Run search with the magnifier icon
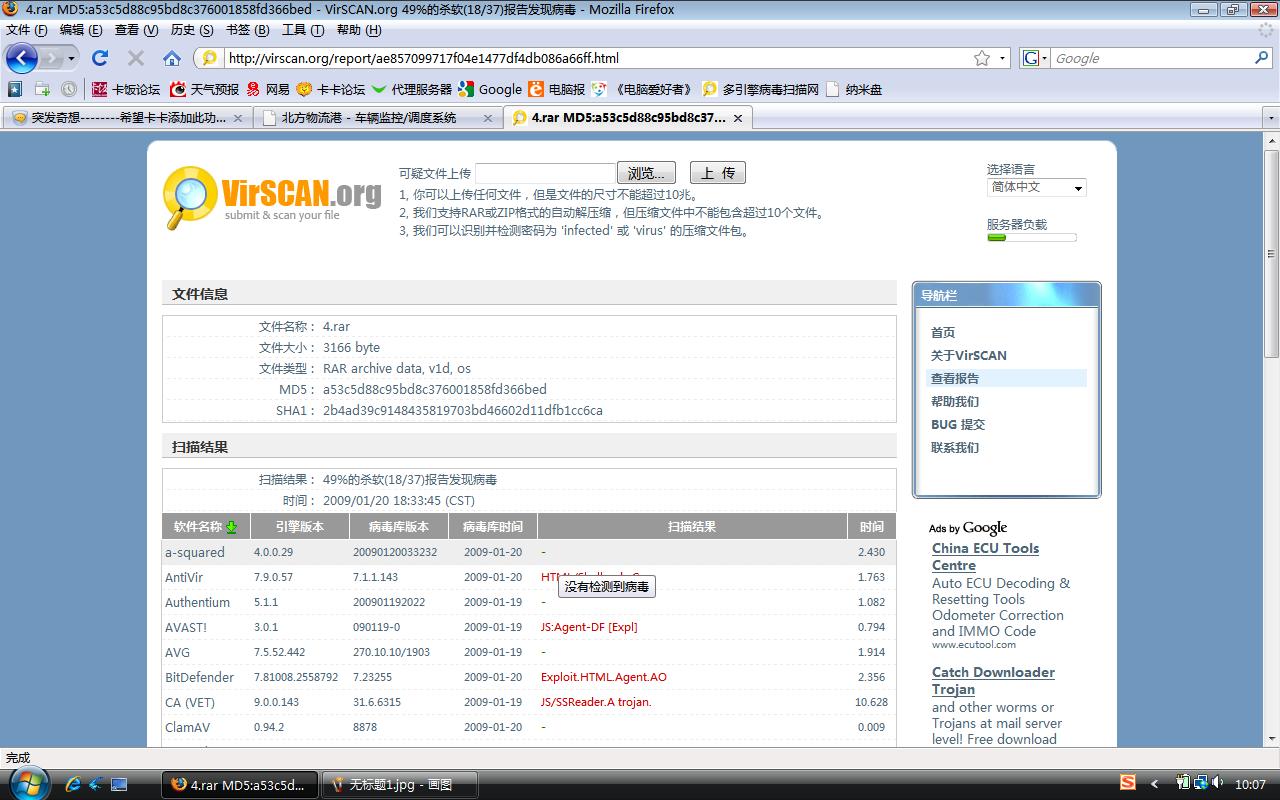 tap(1261, 58)
